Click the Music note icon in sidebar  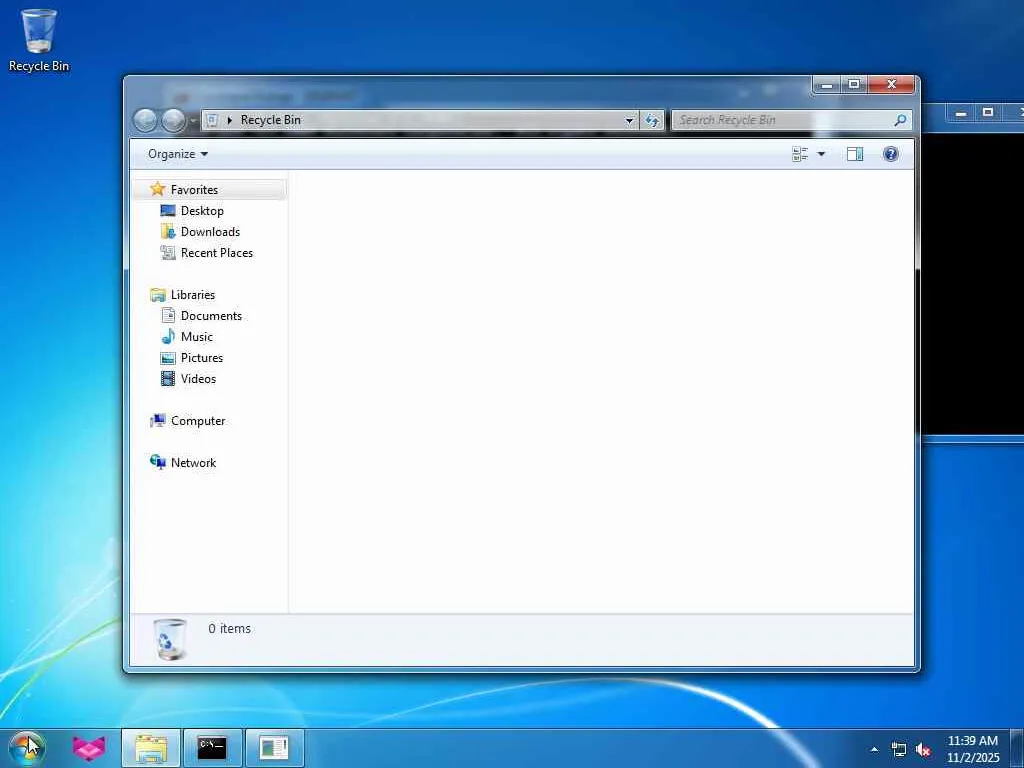(x=168, y=336)
